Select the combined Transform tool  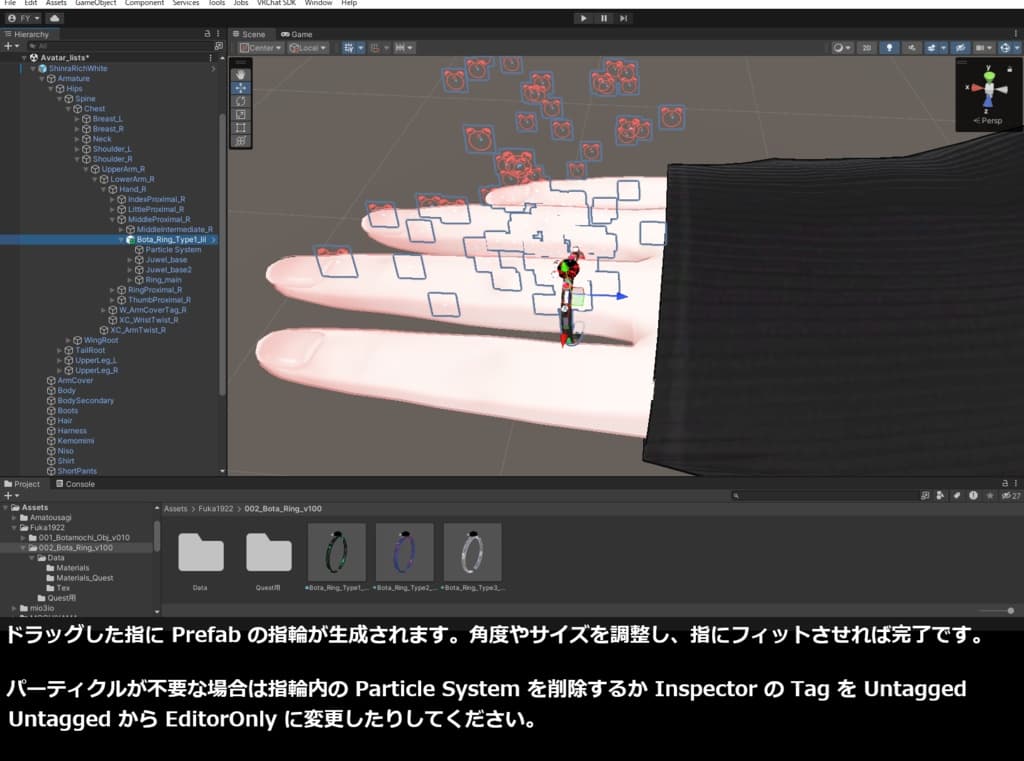(241, 140)
